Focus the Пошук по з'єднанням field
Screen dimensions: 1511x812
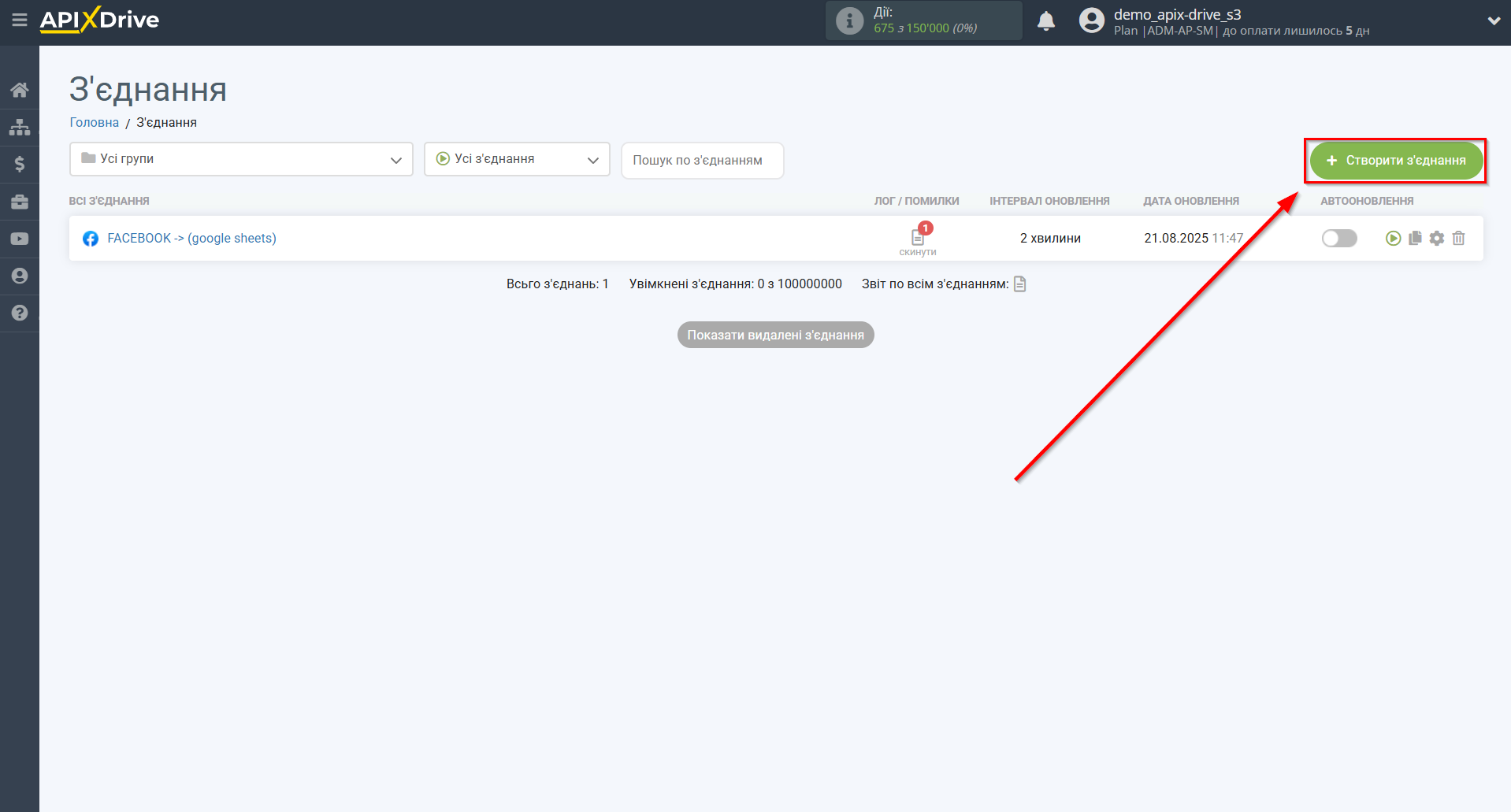click(702, 160)
